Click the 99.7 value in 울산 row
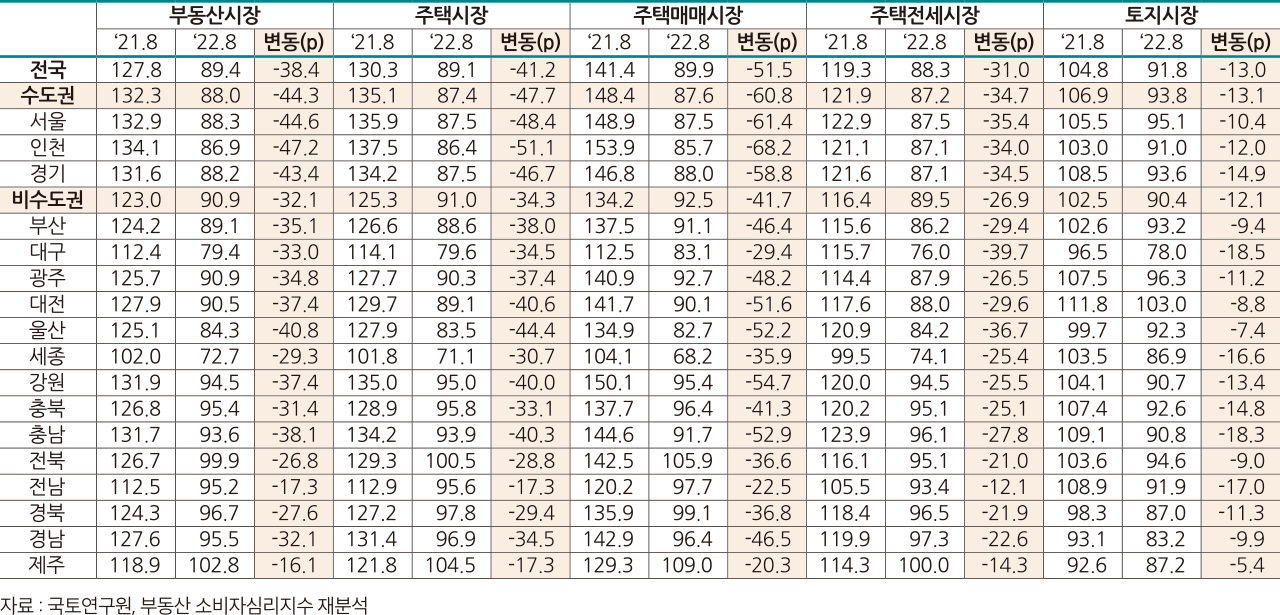 pos(1088,330)
